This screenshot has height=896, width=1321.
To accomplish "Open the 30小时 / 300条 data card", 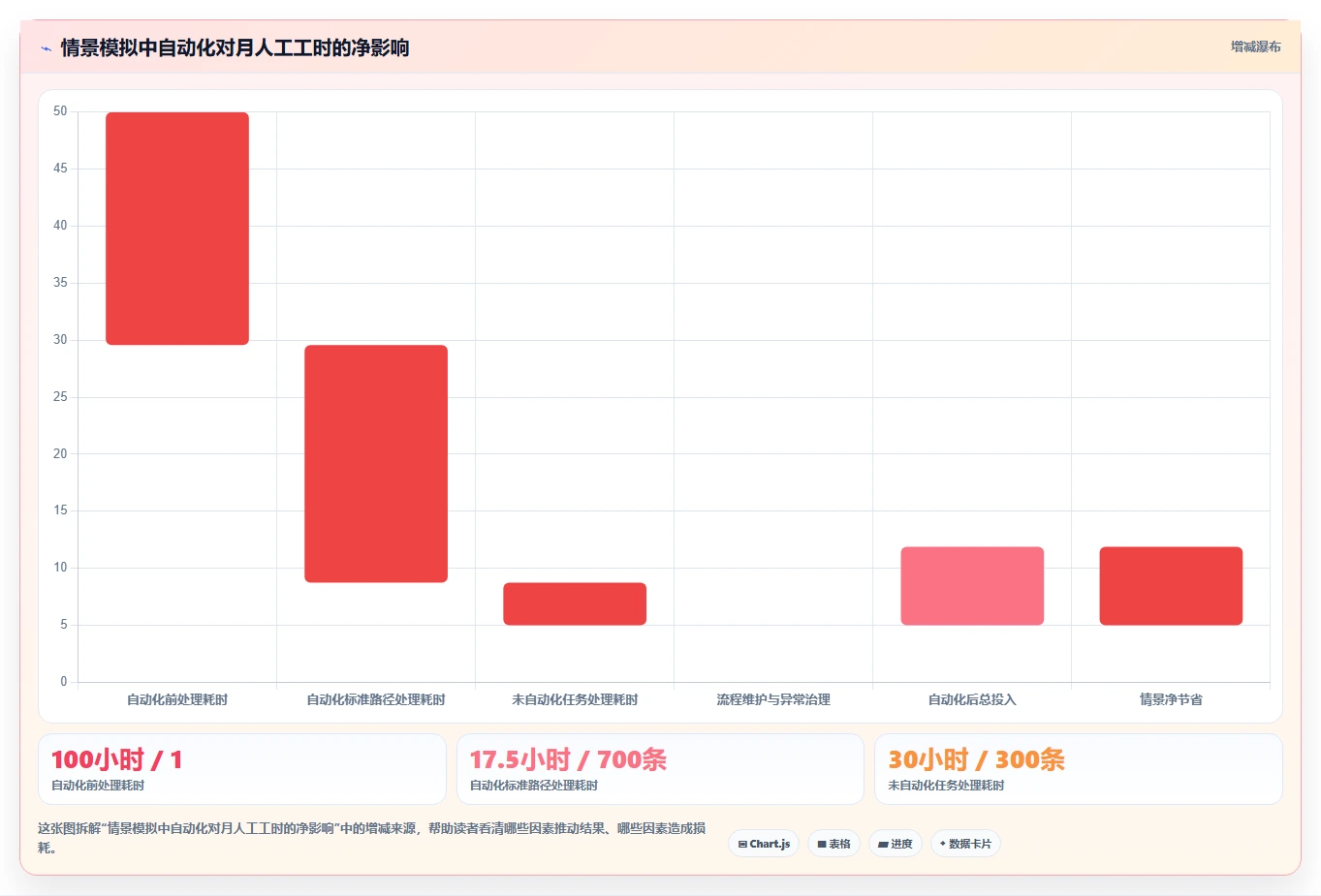I will [1079, 769].
